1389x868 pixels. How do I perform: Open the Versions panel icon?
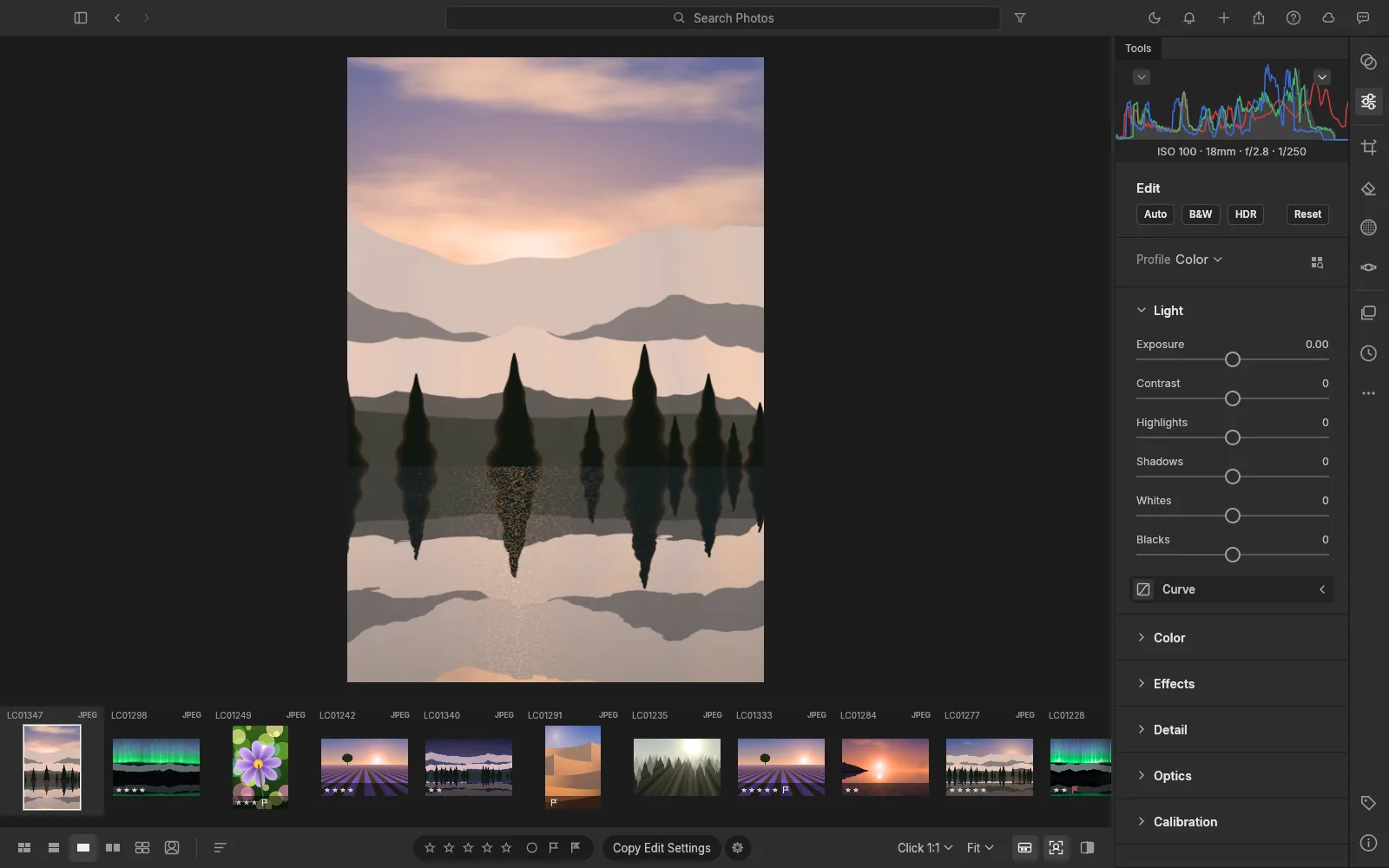[1368, 312]
